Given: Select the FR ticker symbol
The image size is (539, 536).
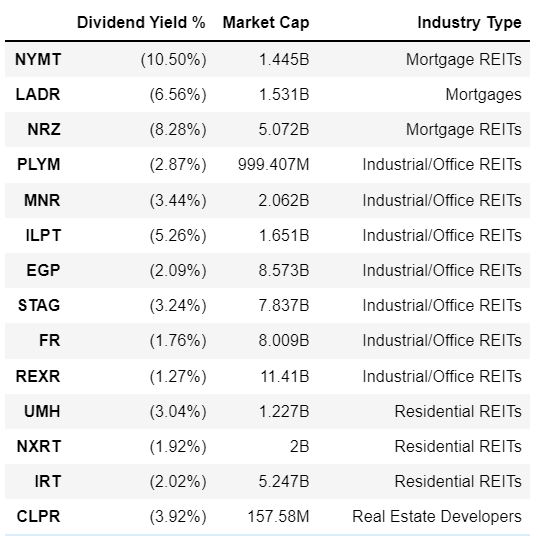Looking at the screenshot, I should [50, 341].
